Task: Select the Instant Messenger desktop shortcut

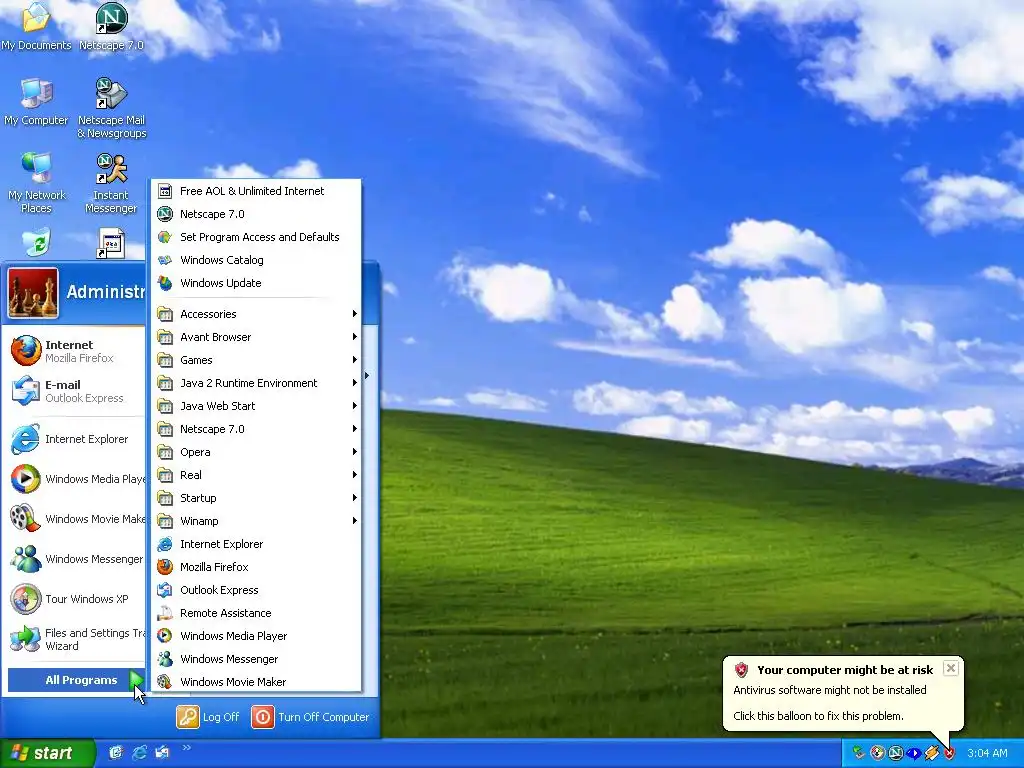Action: [x=111, y=183]
